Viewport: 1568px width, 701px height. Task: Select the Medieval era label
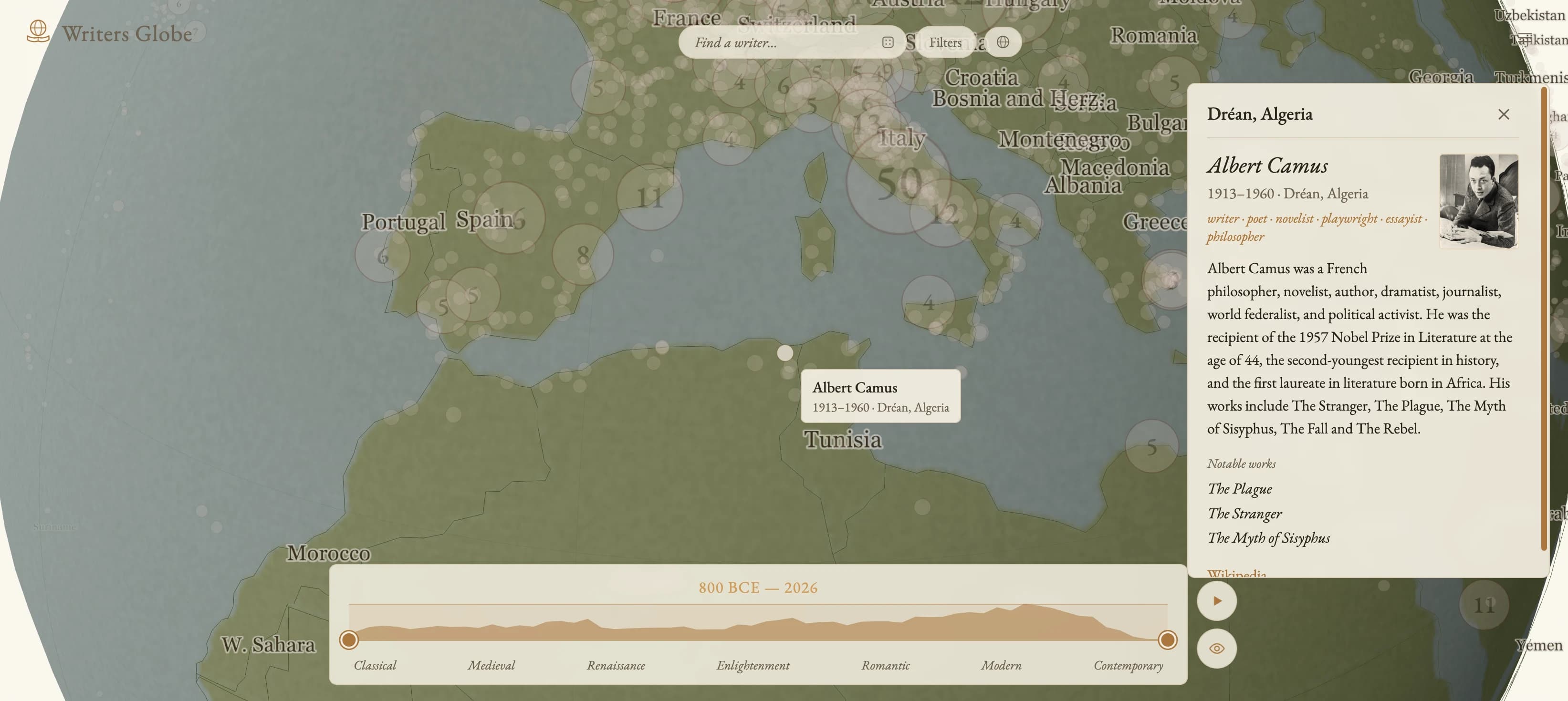pyautogui.click(x=491, y=665)
